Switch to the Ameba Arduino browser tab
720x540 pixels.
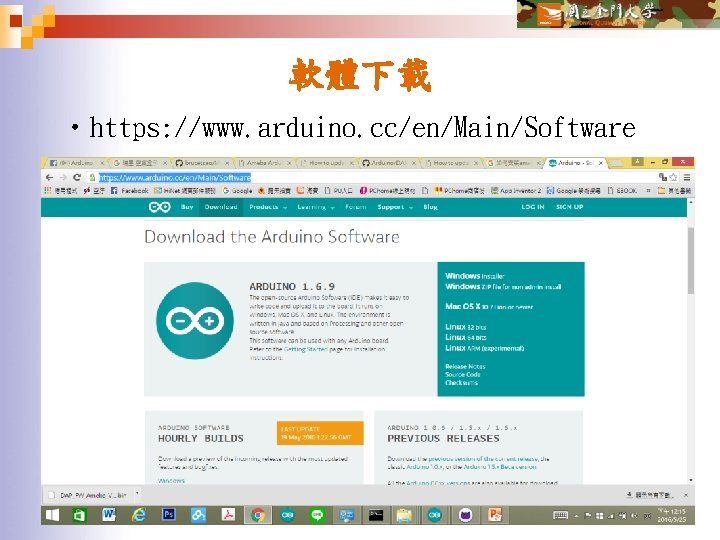[265, 163]
